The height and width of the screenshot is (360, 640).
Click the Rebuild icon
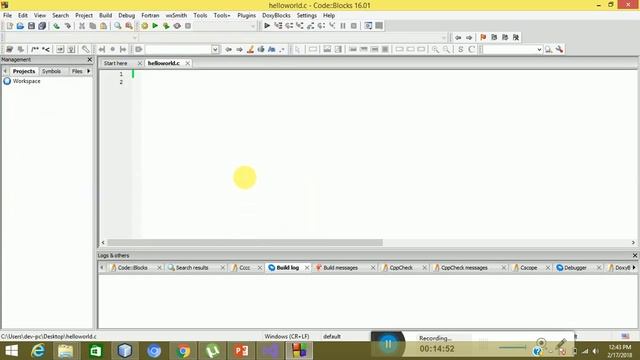pyautogui.click(x=177, y=26)
